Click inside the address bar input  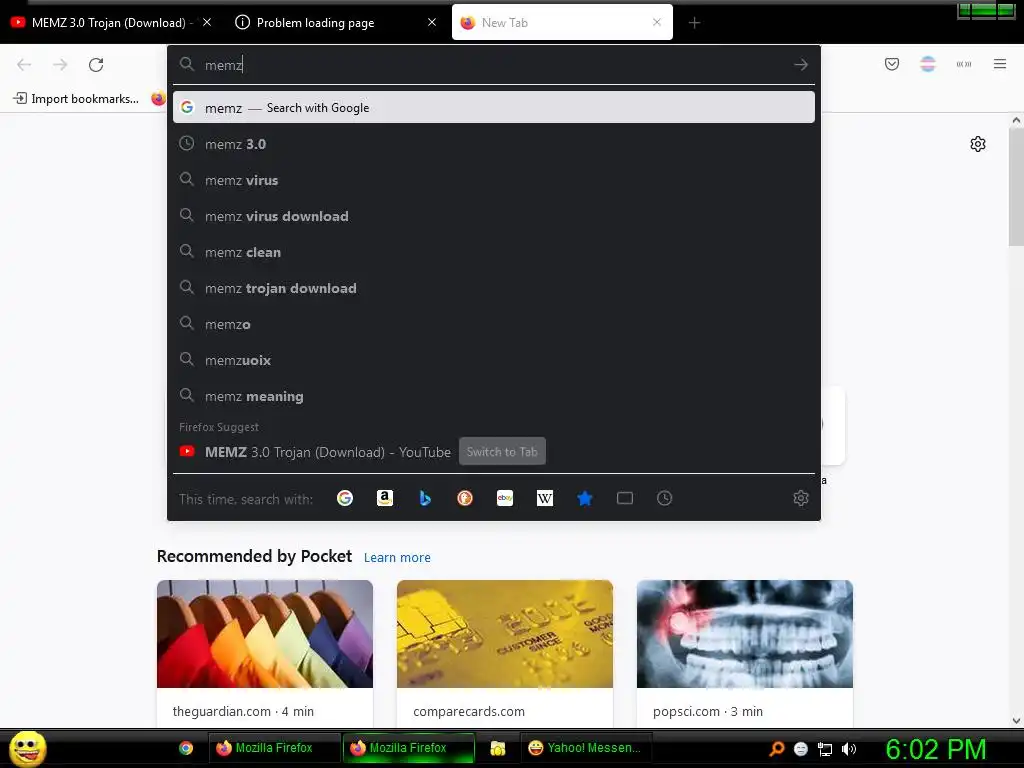(x=494, y=65)
